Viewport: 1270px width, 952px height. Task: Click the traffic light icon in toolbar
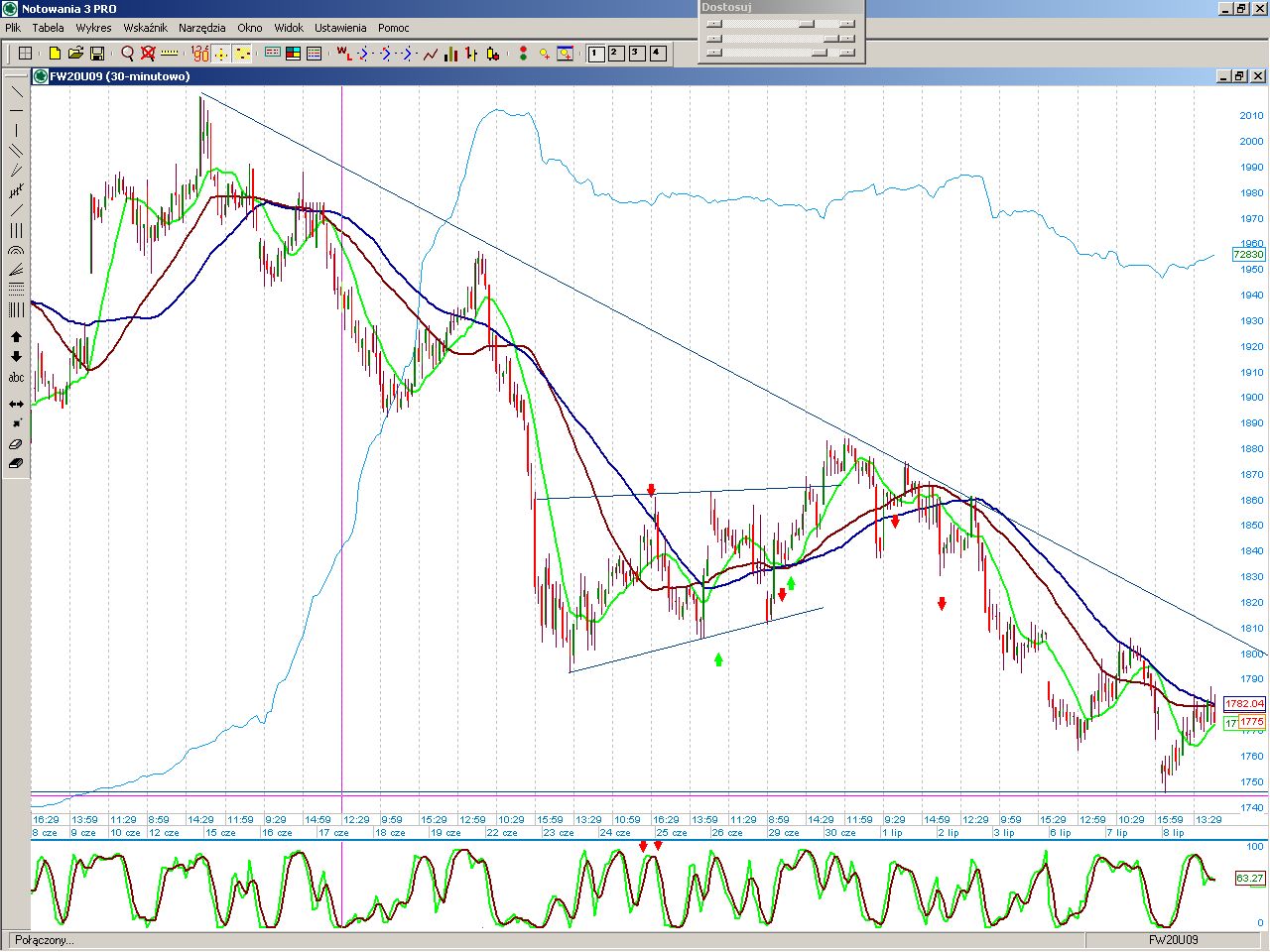523,54
